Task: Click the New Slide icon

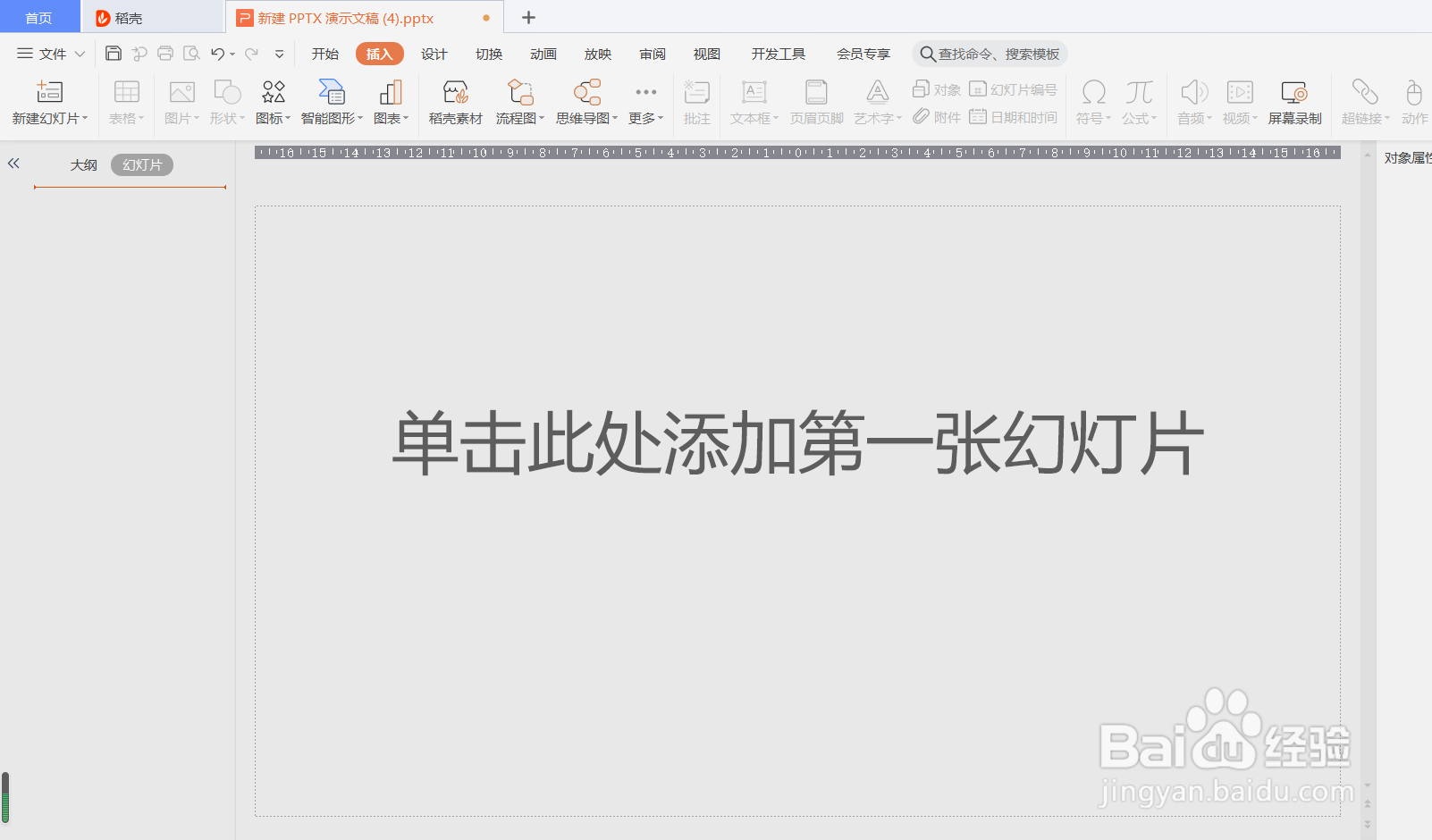Action: tap(49, 92)
